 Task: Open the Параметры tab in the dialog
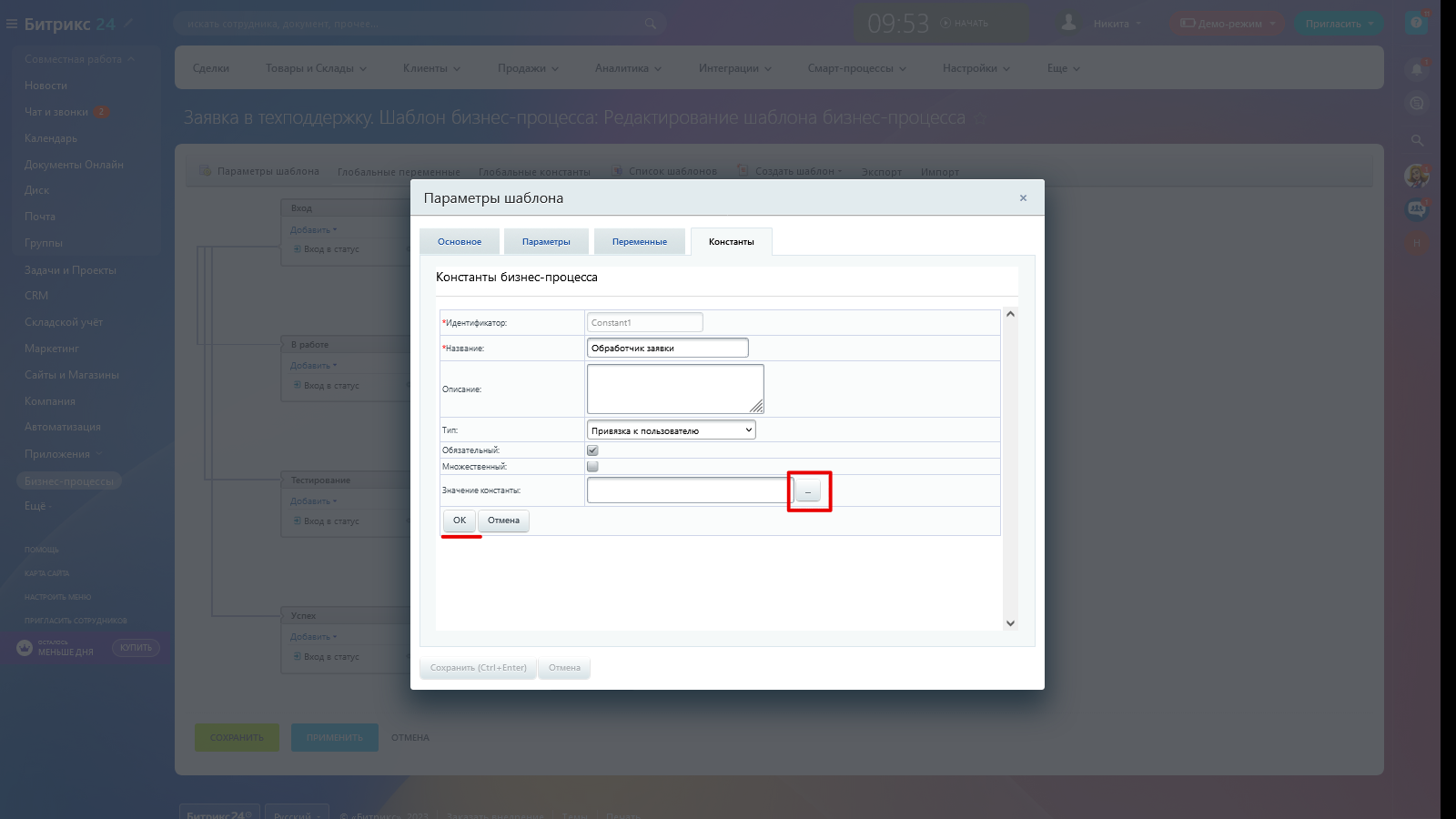click(x=546, y=242)
